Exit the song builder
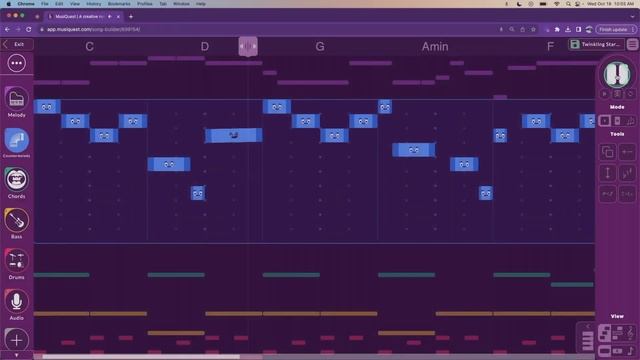 [16, 44]
